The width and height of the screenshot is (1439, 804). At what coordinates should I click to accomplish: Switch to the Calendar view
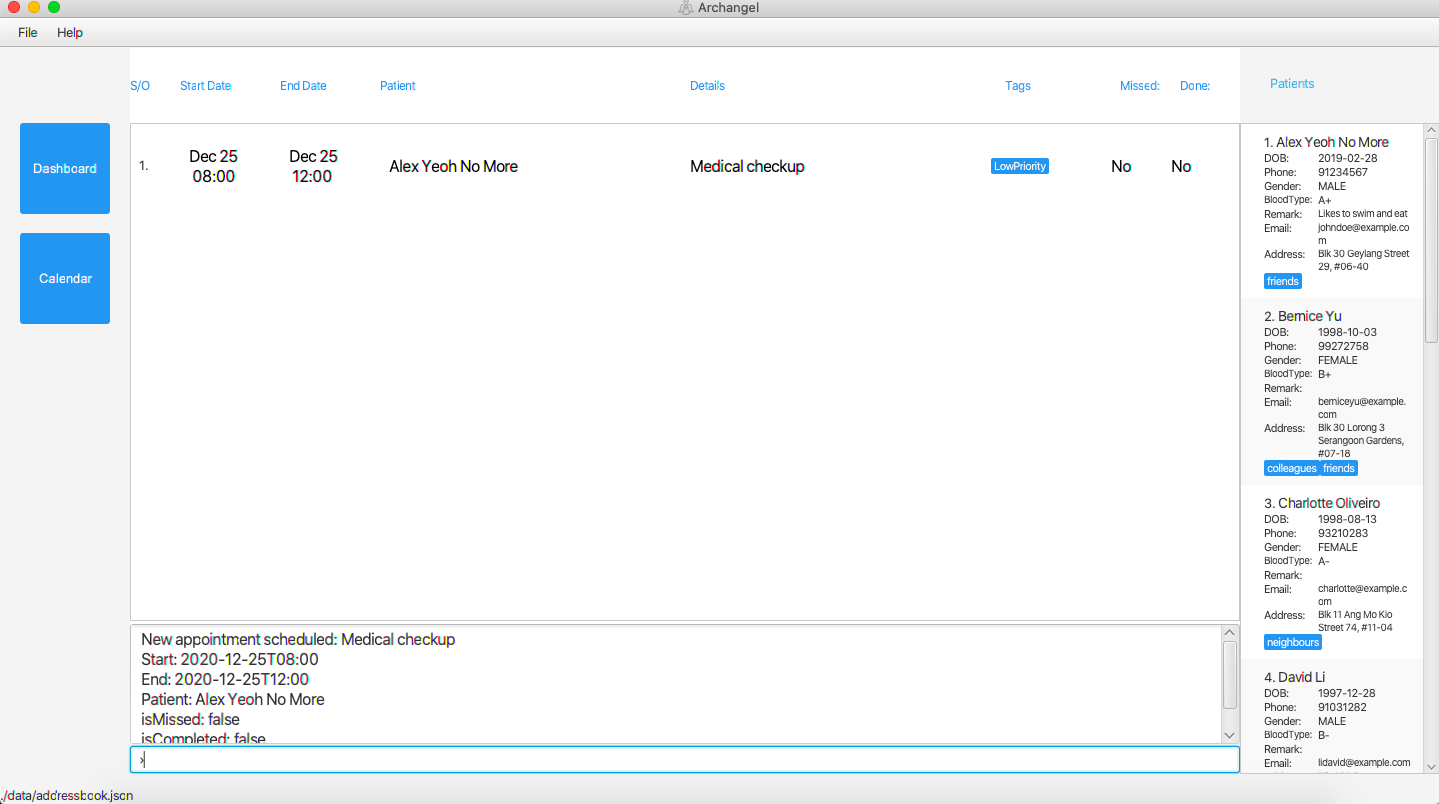click(x=65, y=278)
